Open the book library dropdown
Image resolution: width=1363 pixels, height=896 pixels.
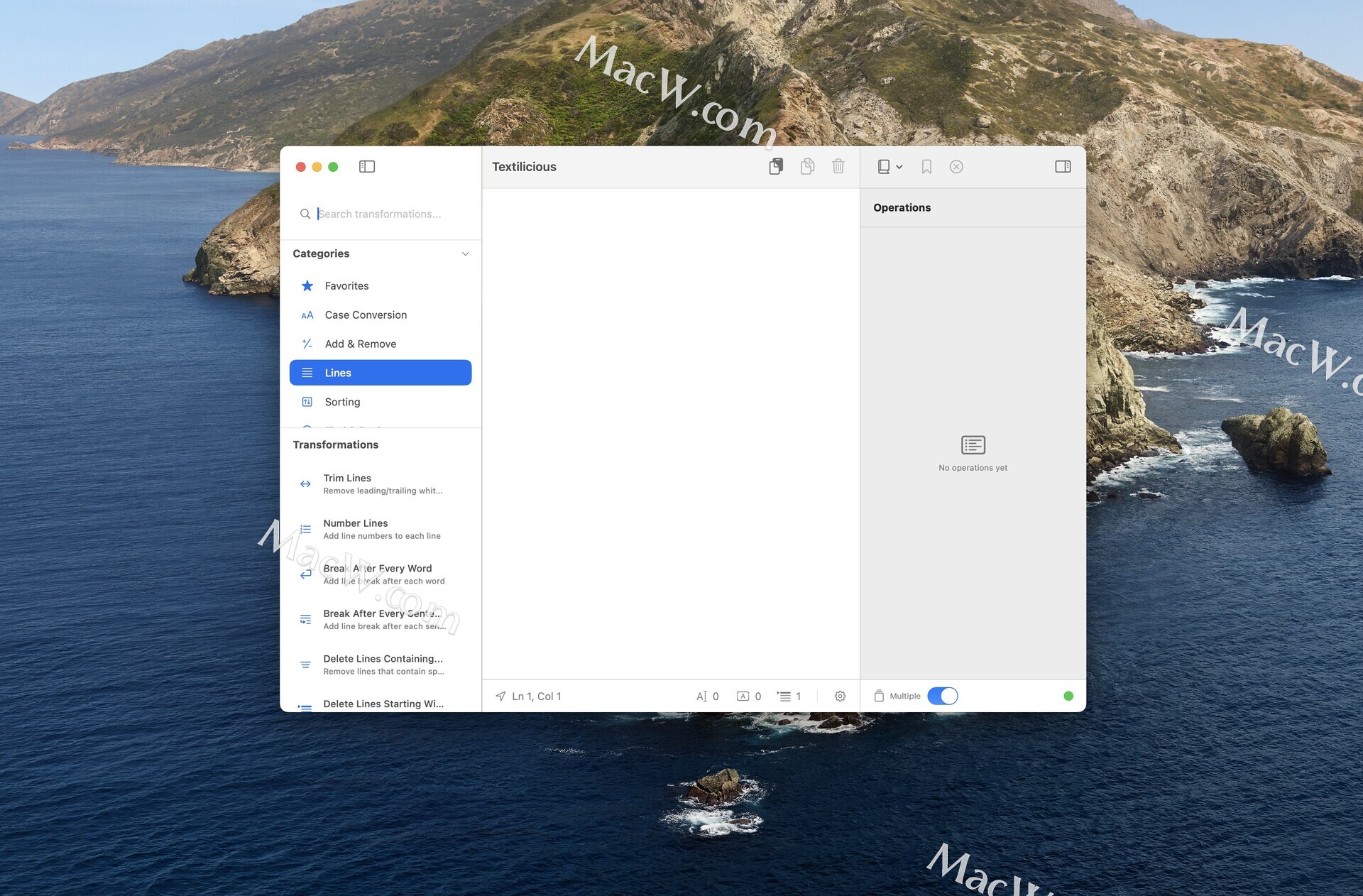(x=889, y=167)
